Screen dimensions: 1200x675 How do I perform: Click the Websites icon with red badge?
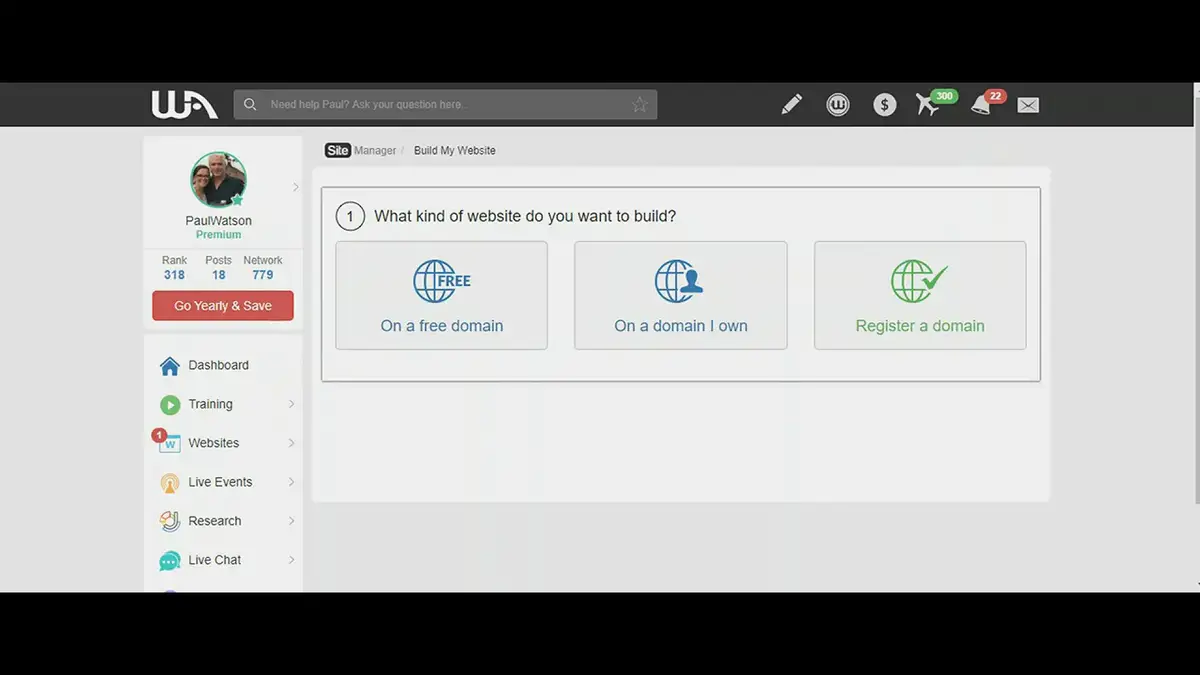168,442
